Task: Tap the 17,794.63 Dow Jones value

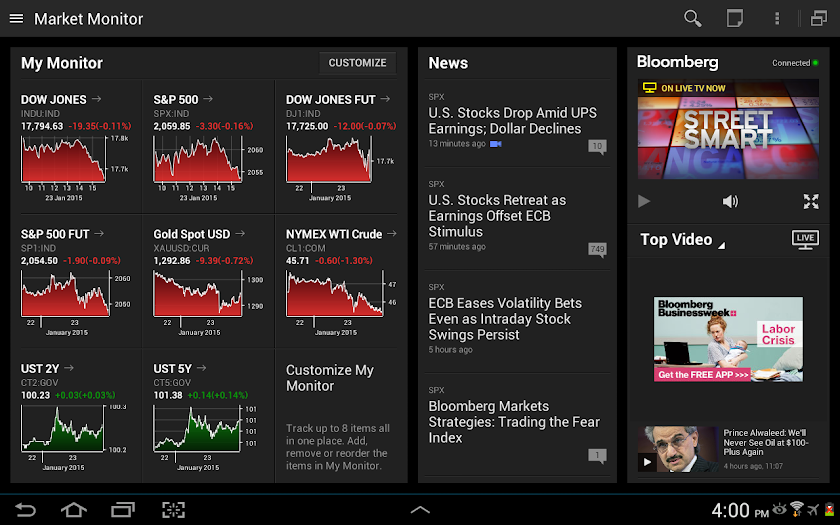Action: pos(42,126)
